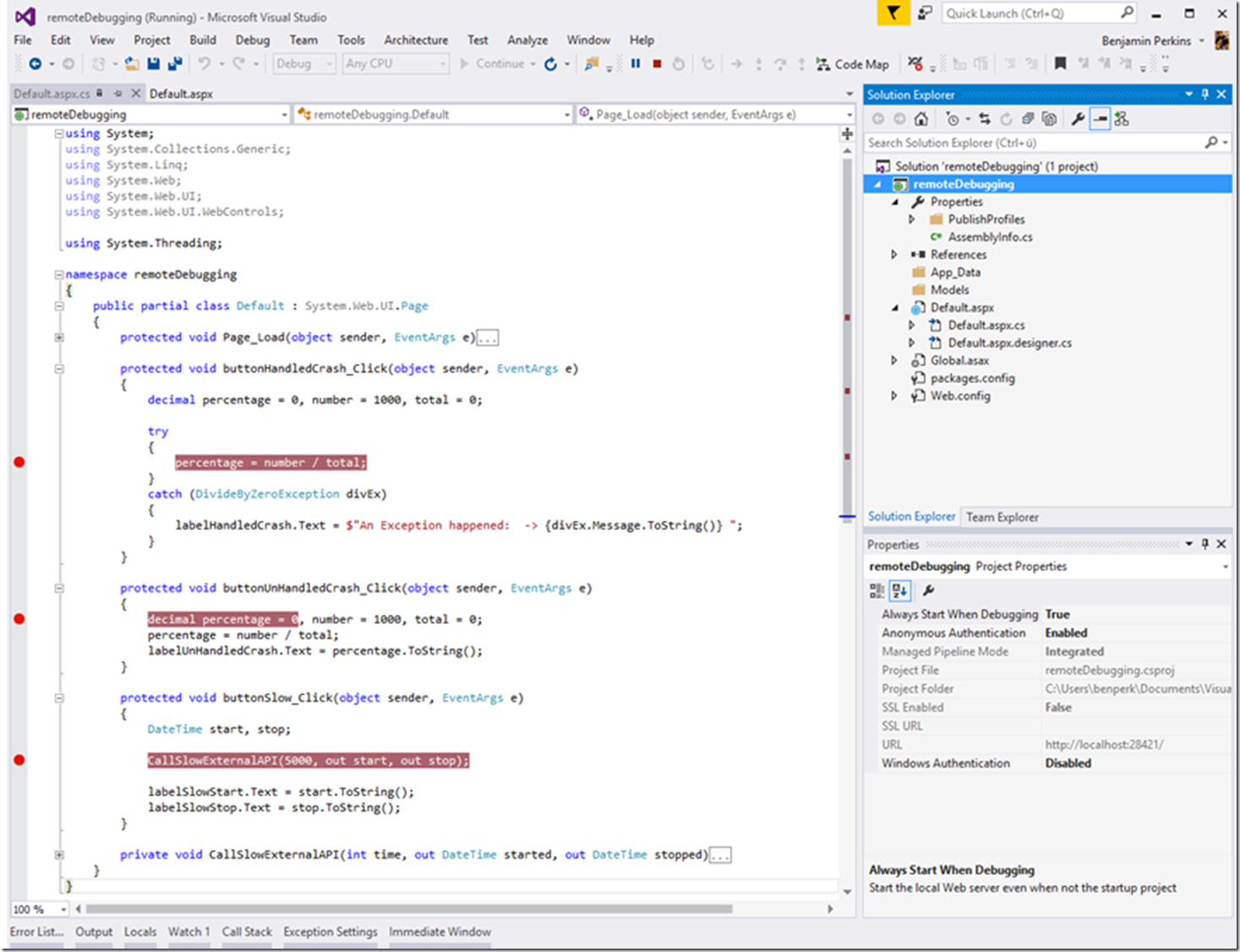Screen dimensions: 1240x952
Task: Toggle breakpoint at percentage = number / total line
Action: point(19,462)
